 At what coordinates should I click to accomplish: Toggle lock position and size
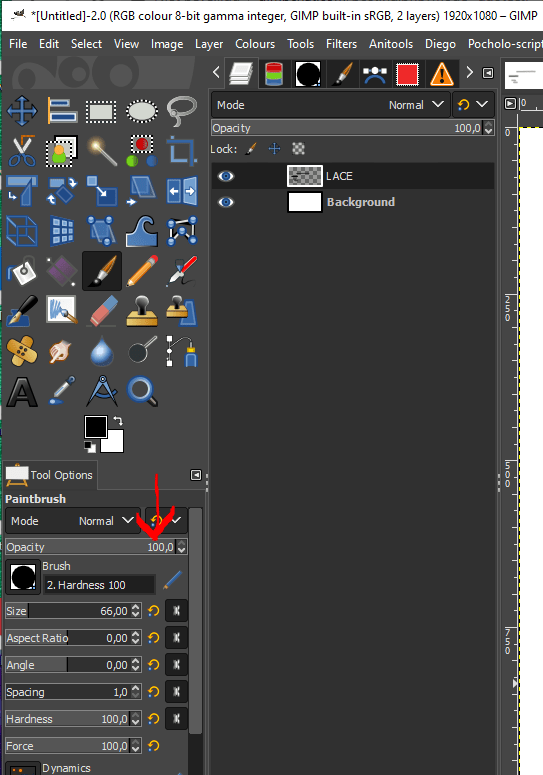click(x=274, y=149)
